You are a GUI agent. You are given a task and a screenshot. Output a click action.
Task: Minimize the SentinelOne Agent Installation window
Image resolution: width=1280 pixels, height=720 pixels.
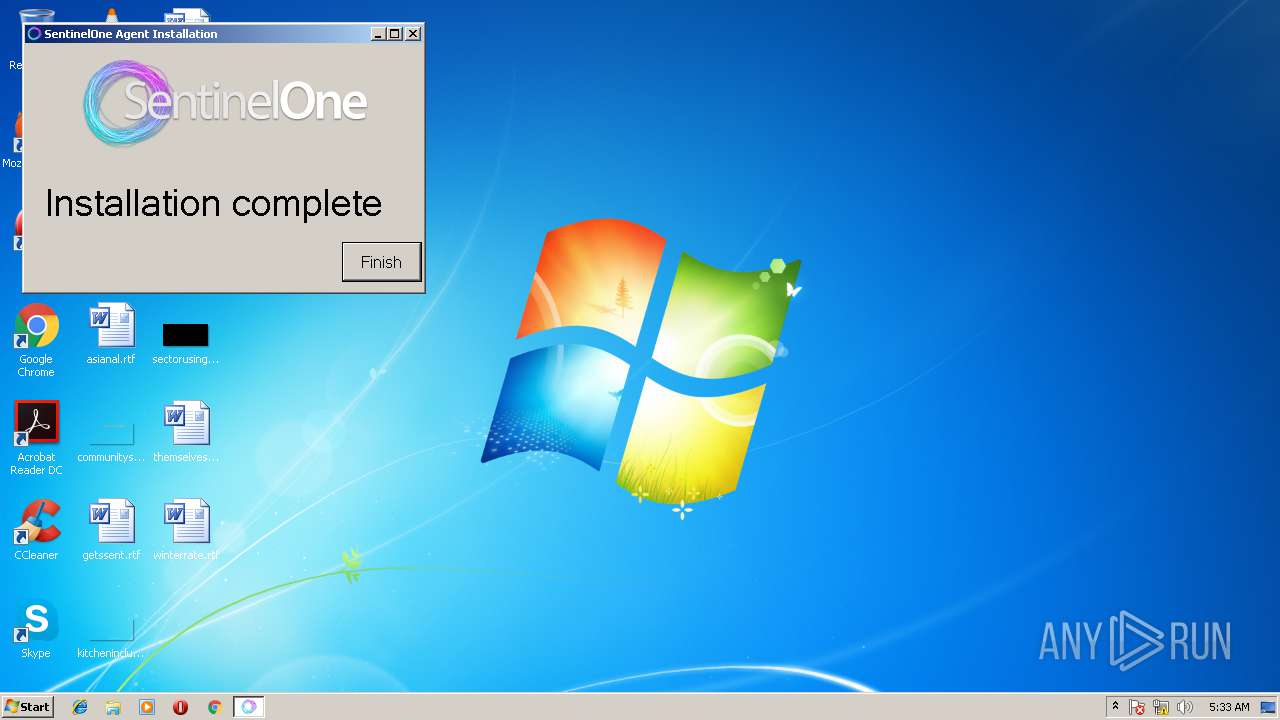(378, 34)
